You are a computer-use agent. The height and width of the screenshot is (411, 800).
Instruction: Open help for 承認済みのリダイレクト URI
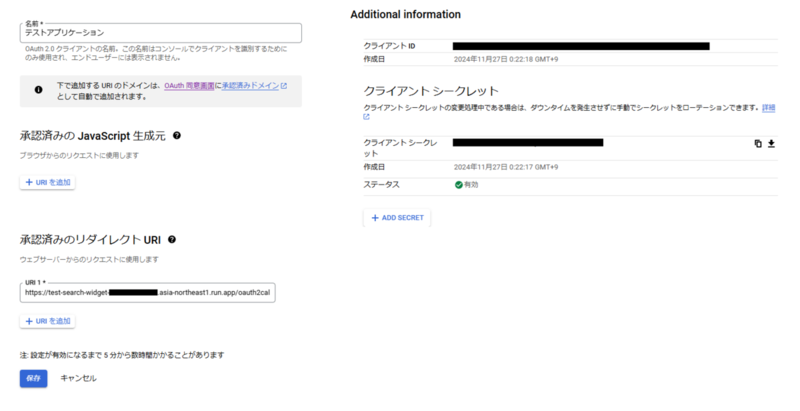coord(172,240)
